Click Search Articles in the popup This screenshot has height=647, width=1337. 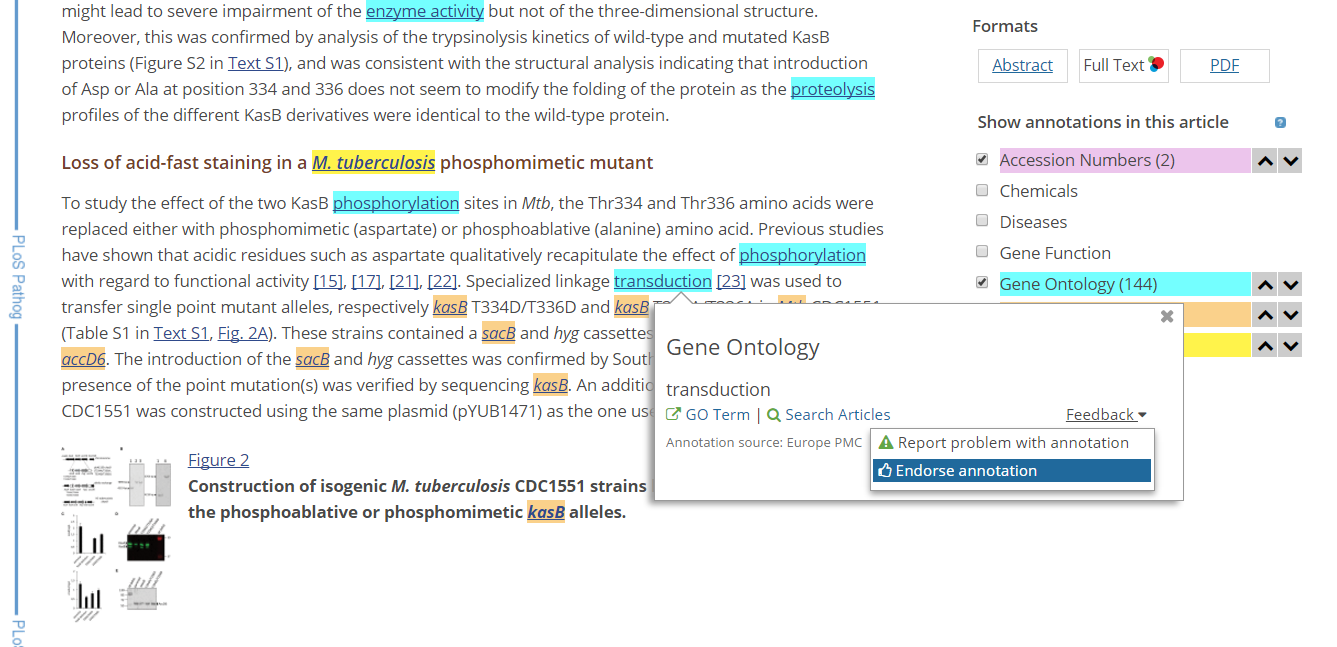[829, 415]
